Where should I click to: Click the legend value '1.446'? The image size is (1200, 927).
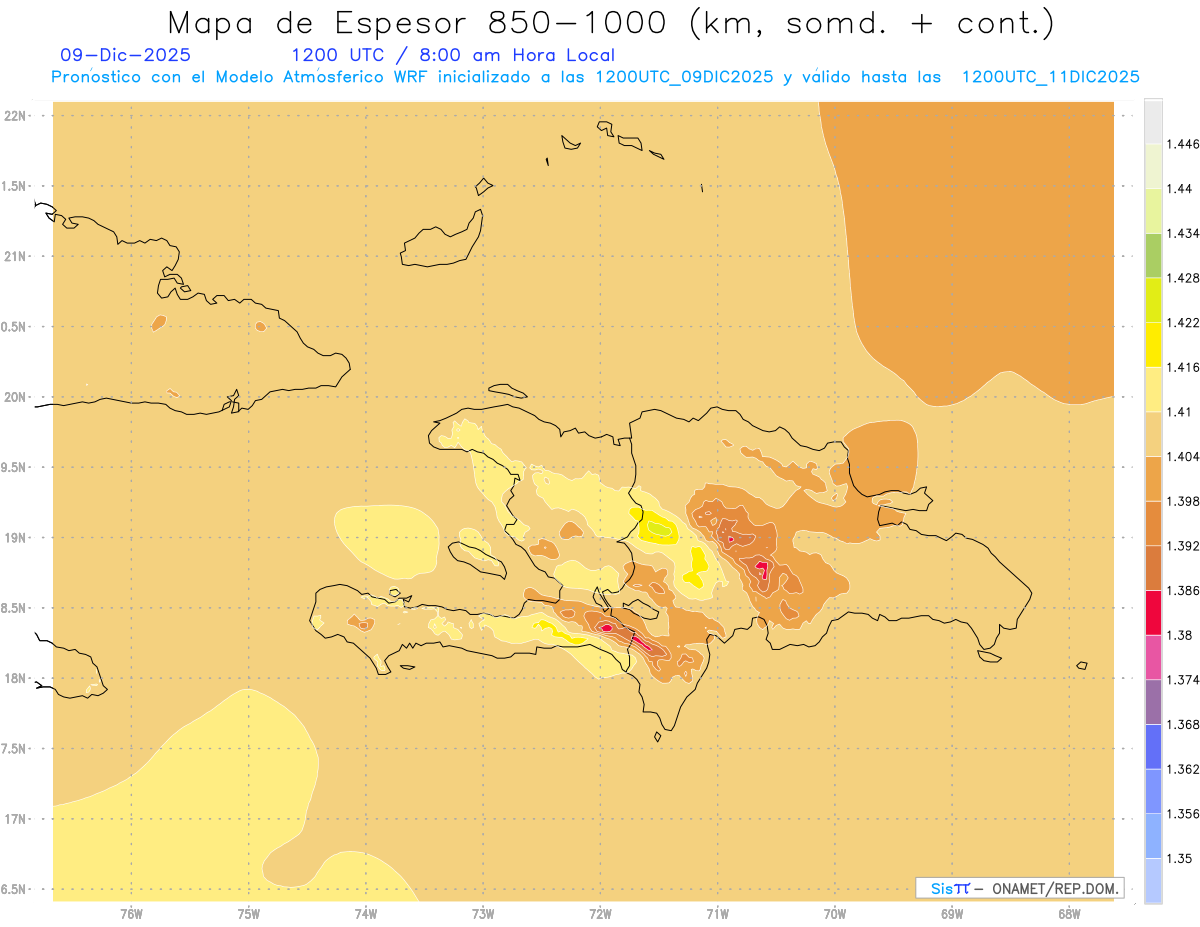tap(1184, 144)
